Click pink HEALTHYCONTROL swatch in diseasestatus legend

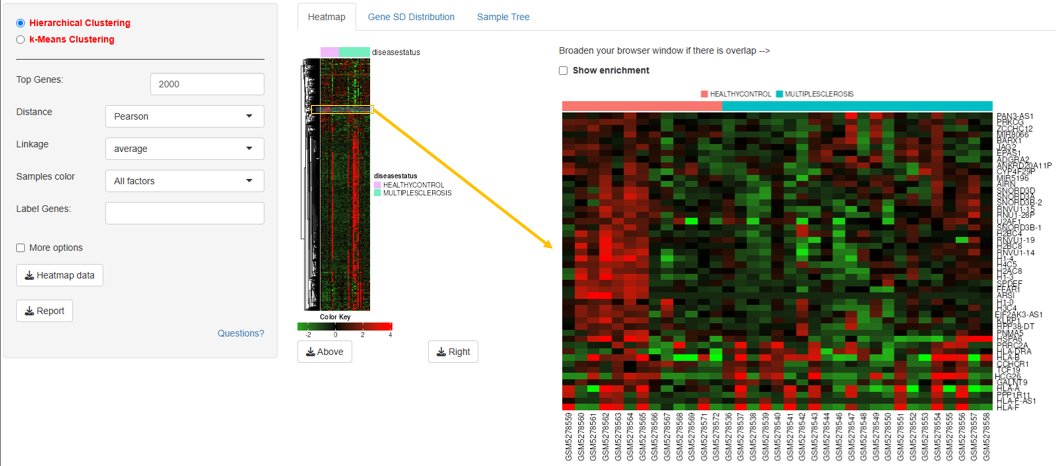[378, 185]
